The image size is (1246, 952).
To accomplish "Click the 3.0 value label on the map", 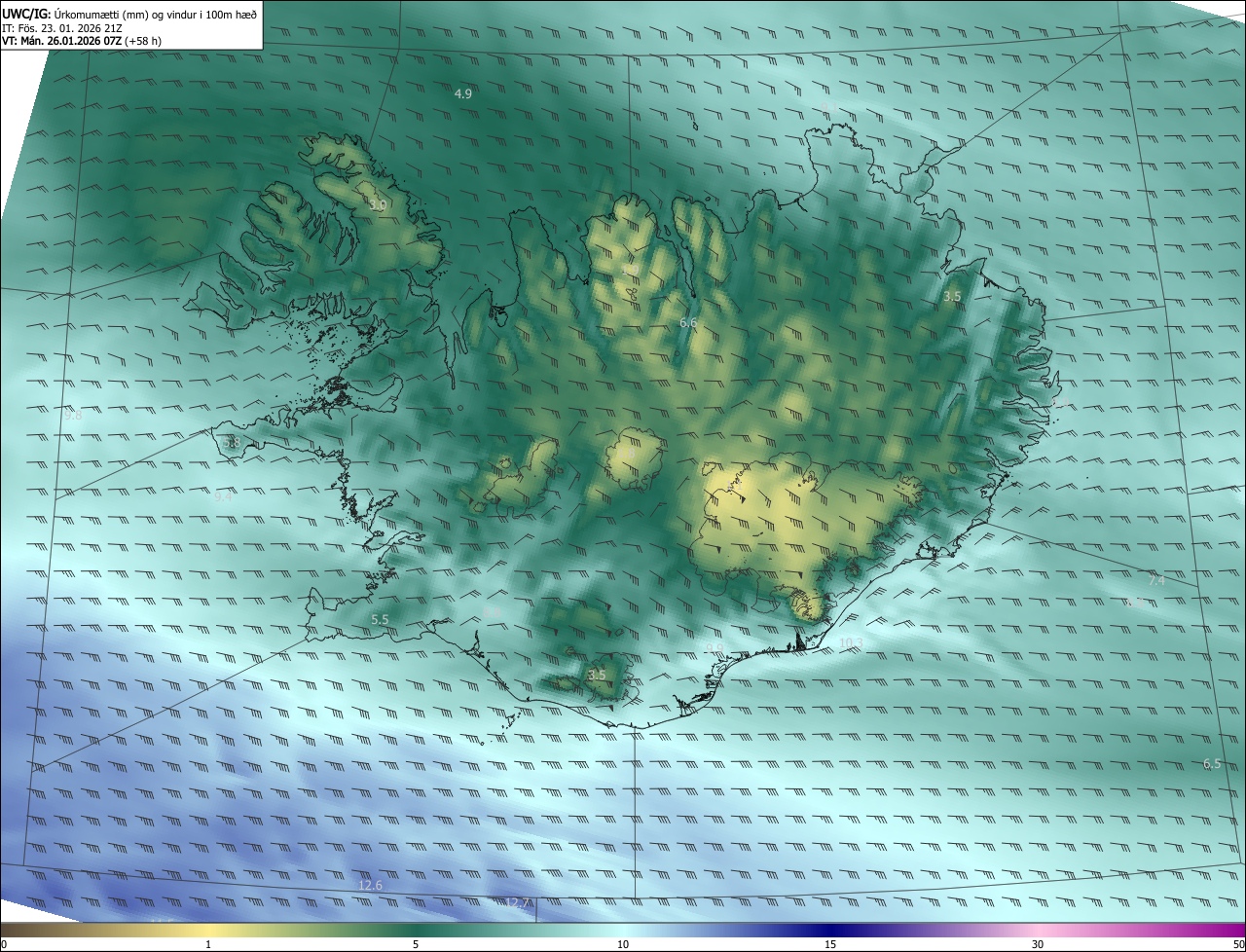I will tap(379, 205).
